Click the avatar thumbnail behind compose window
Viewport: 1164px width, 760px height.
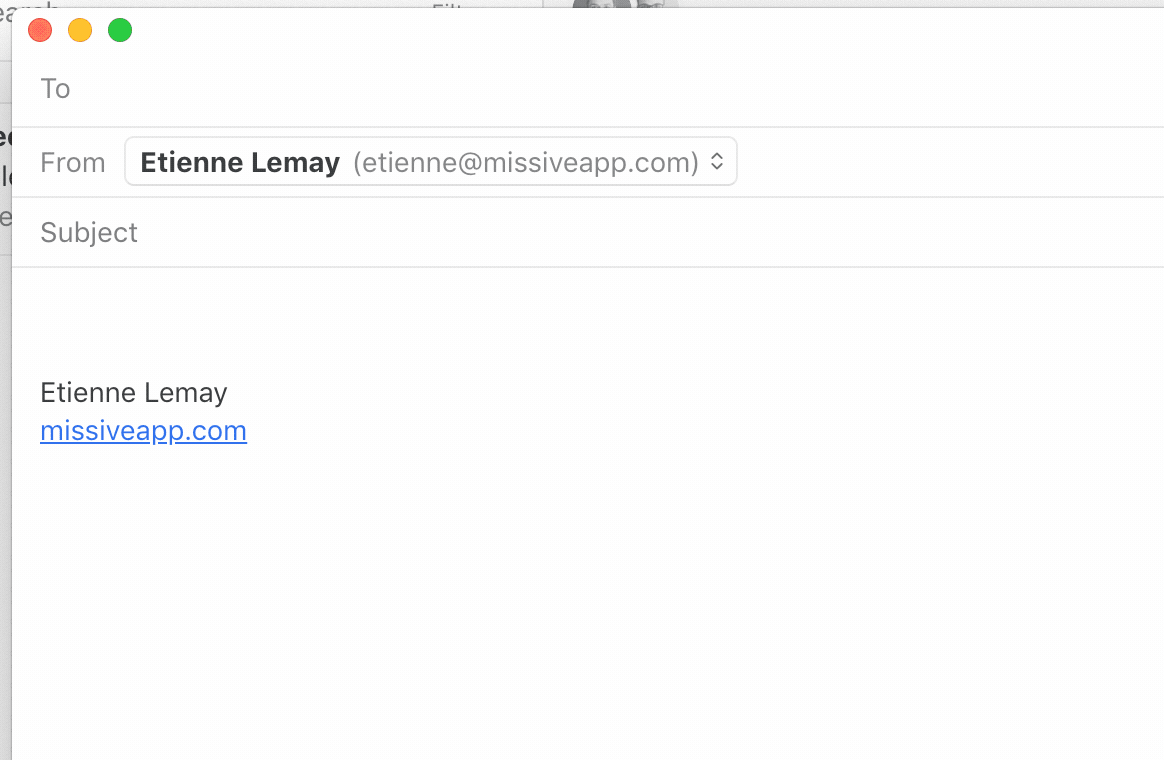pyautogui.click(x=625, y=4)
